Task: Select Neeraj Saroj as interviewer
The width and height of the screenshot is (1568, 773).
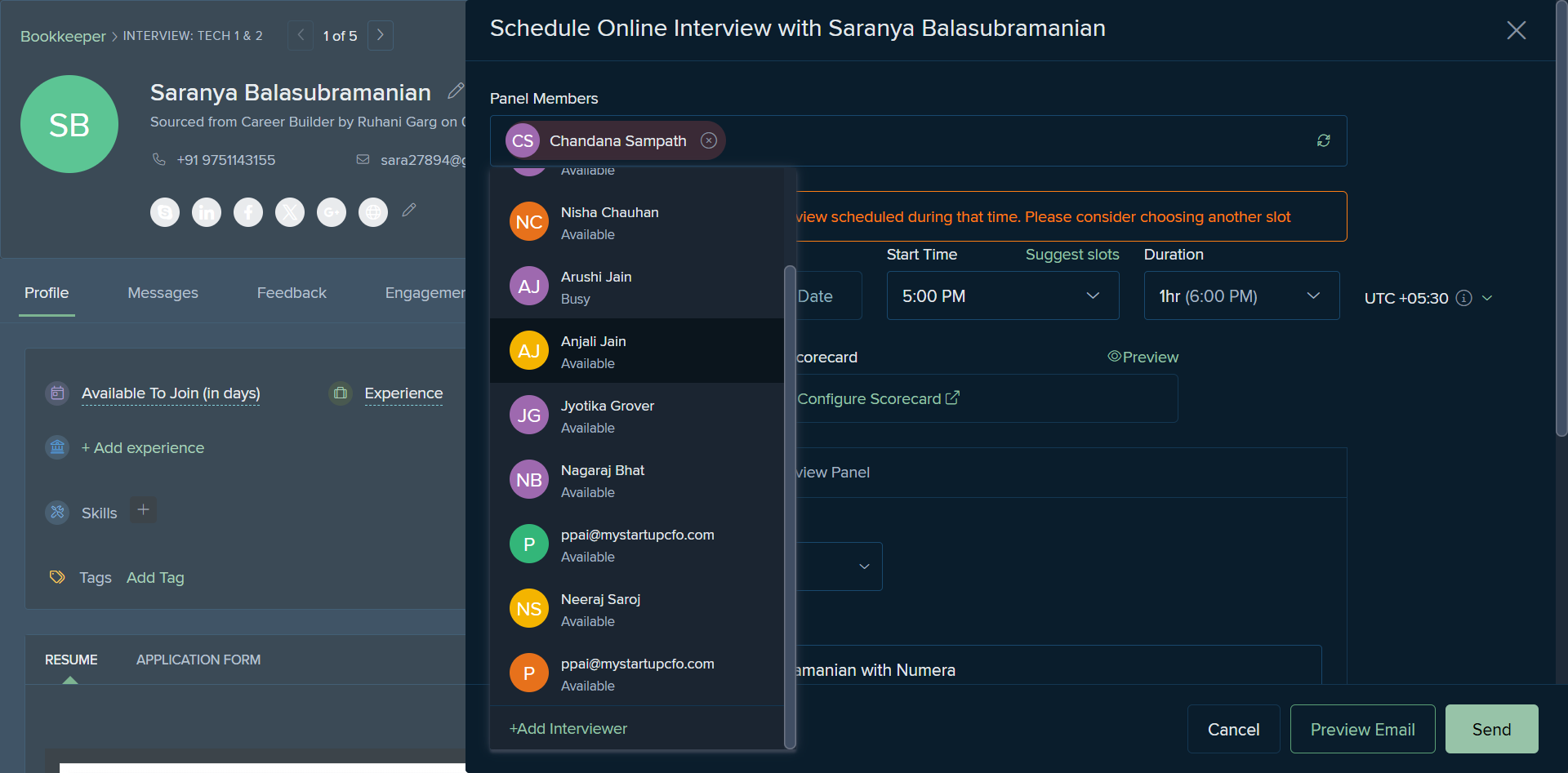Action: pyautogui.click(x=637, y=609)
